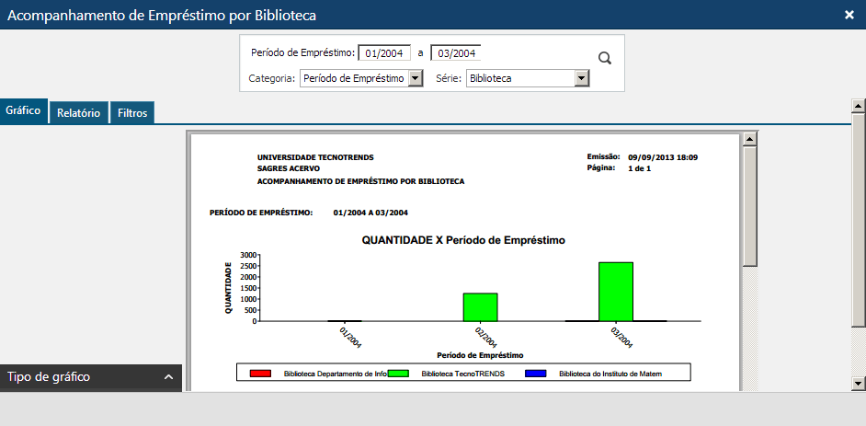Click the end period field showing 03/2004
Screen dimensions: 866x426
456,53
